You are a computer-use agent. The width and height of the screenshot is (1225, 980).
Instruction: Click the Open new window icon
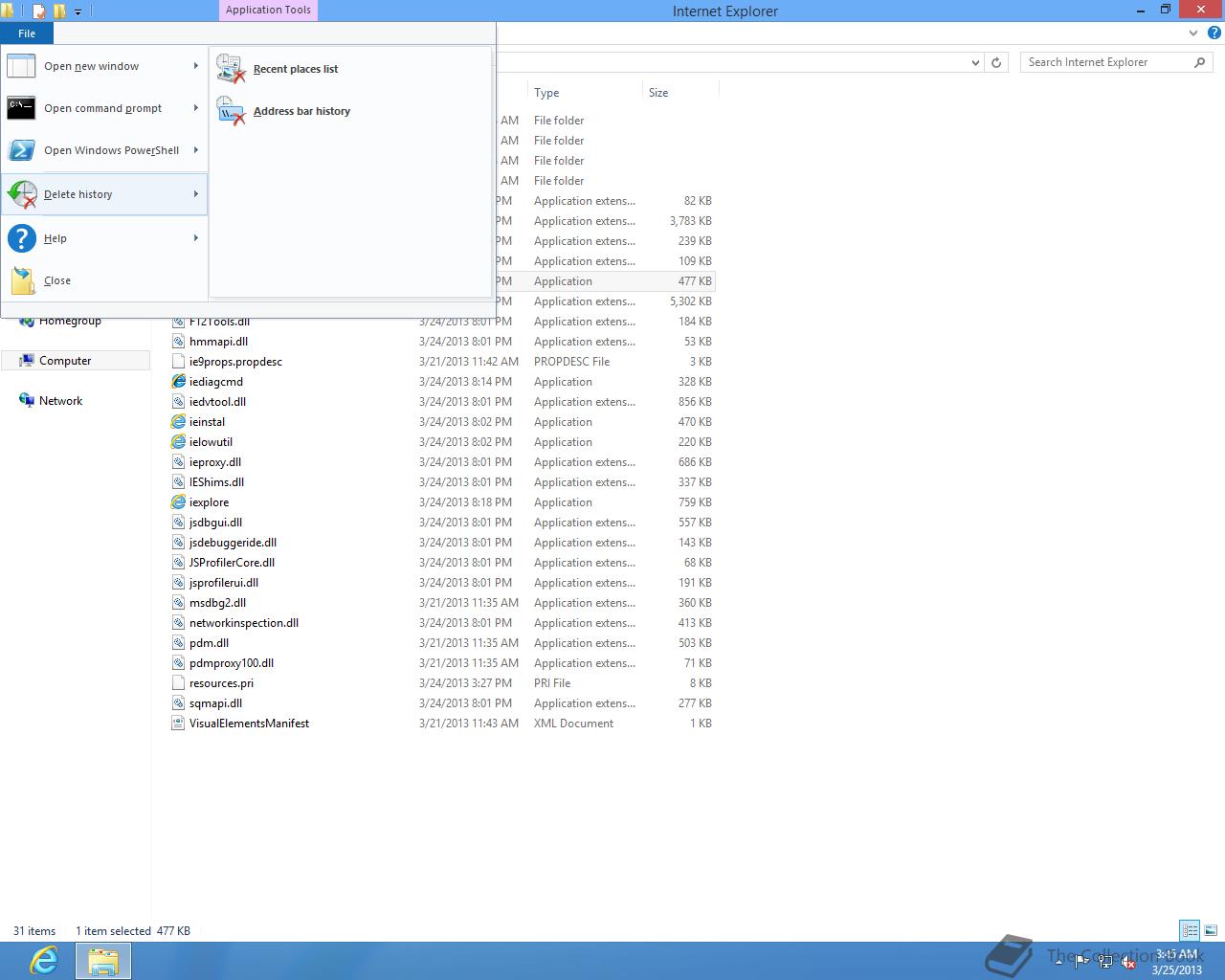(21, 66)
